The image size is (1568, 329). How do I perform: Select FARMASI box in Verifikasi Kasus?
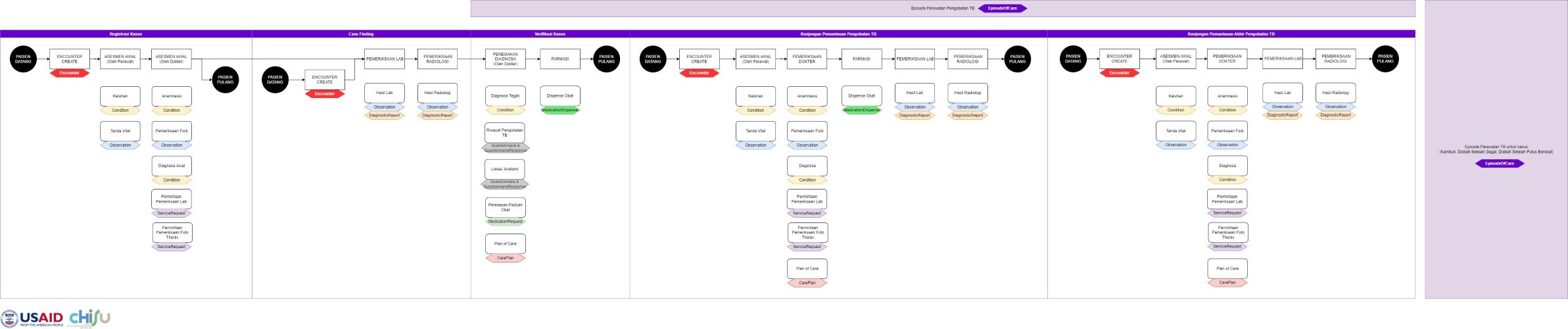[x=560, y=59]
